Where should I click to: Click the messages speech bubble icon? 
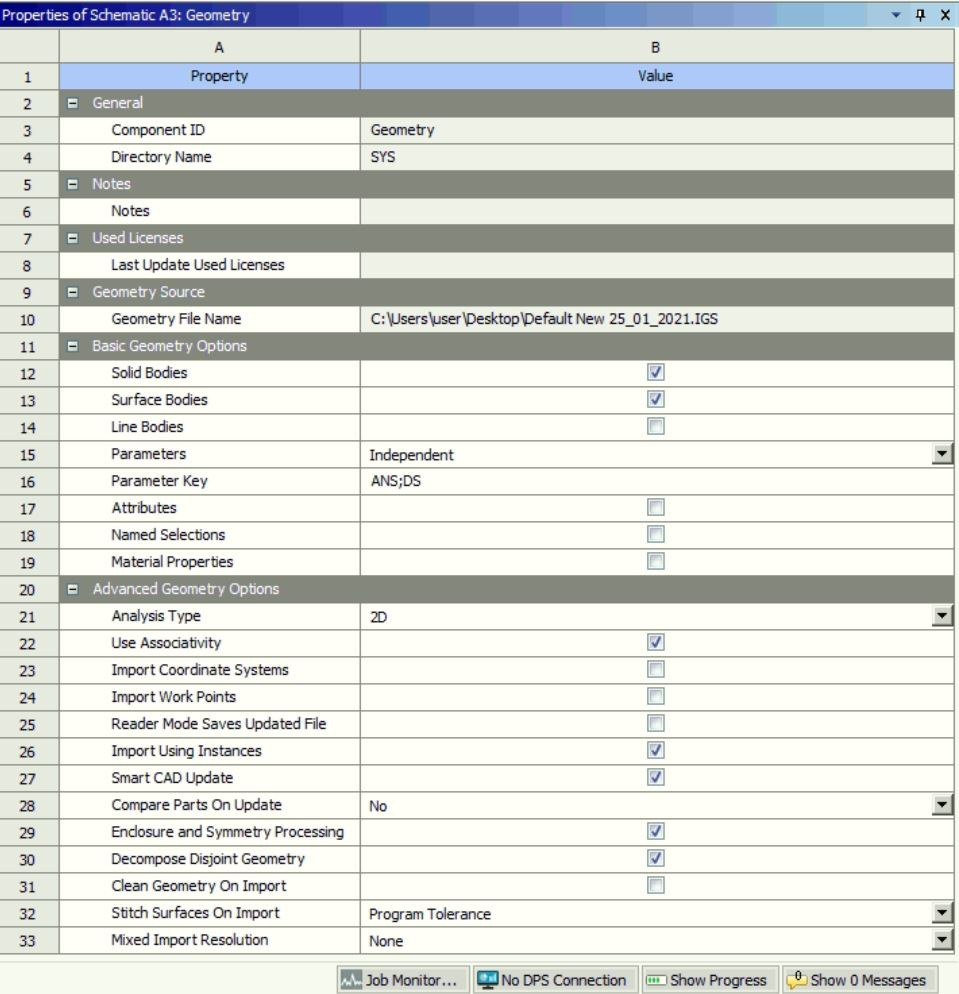796,980
